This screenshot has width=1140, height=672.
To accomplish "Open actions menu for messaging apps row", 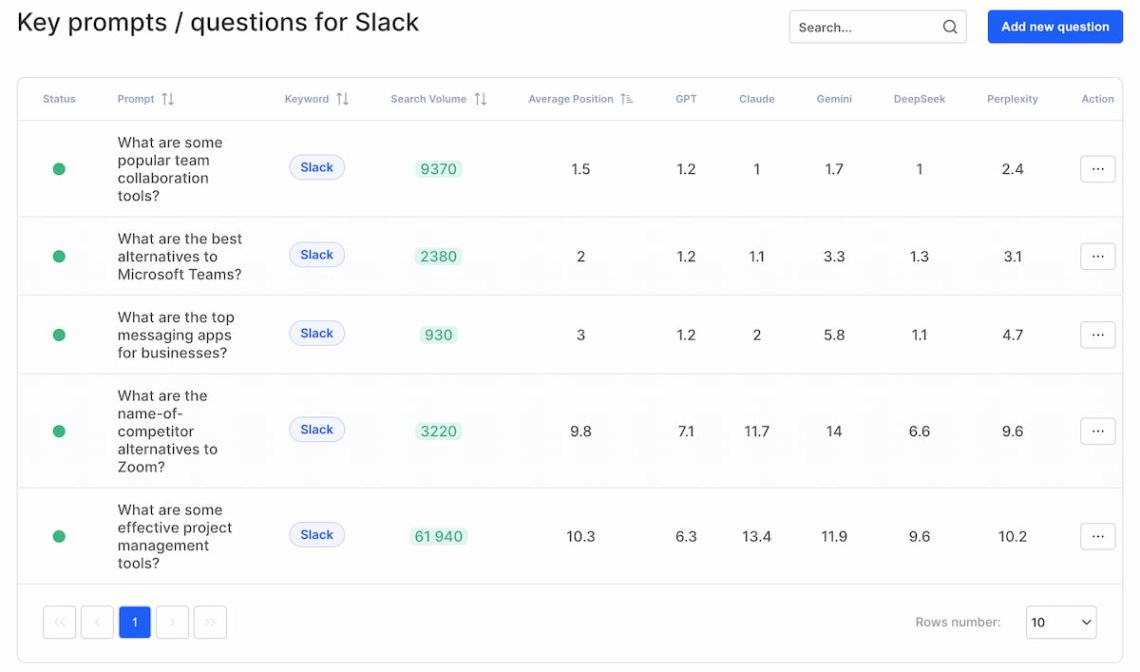I will pos(1097,335).
